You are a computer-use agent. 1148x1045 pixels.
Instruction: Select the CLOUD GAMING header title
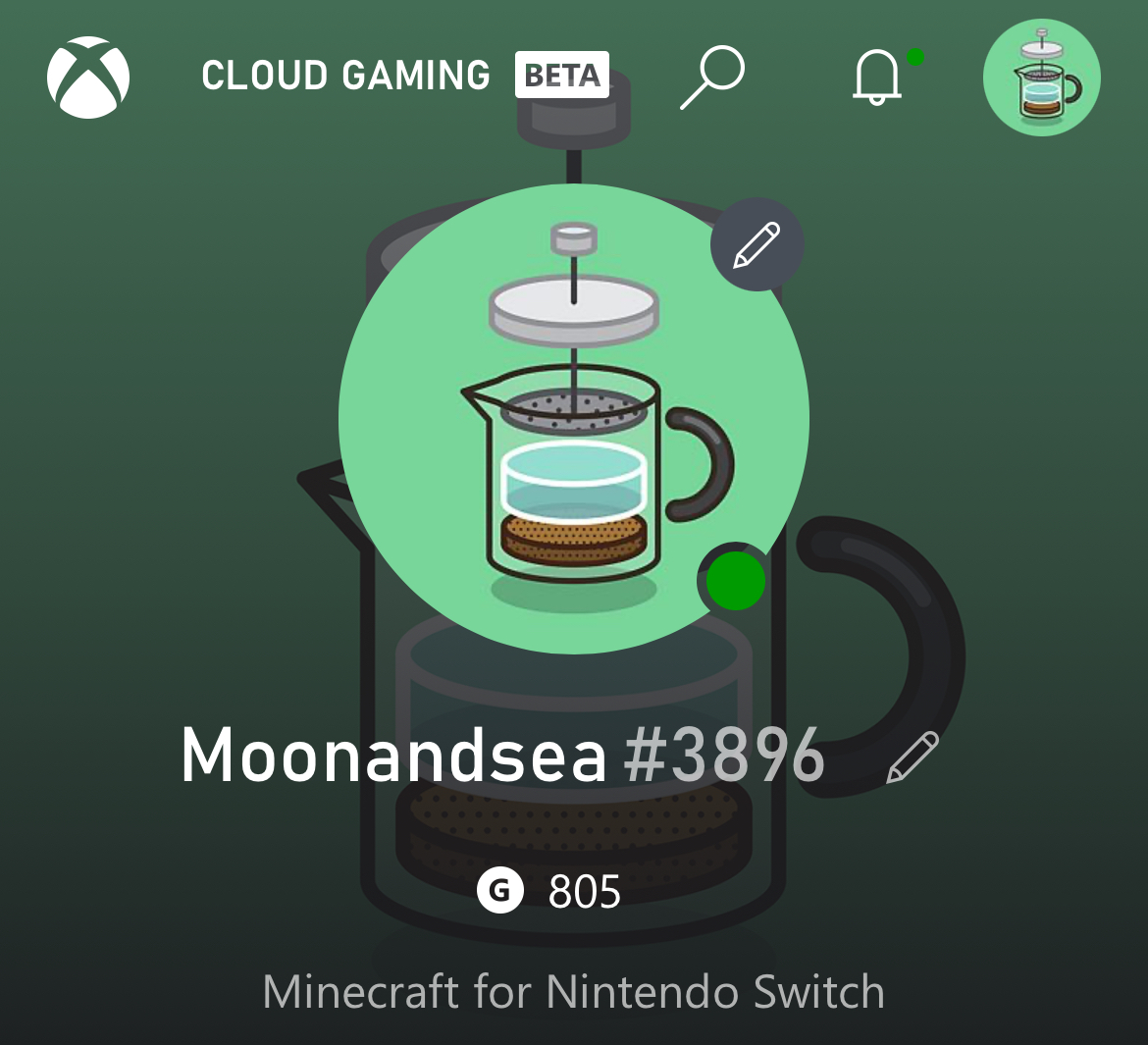[x=345, y=75]
